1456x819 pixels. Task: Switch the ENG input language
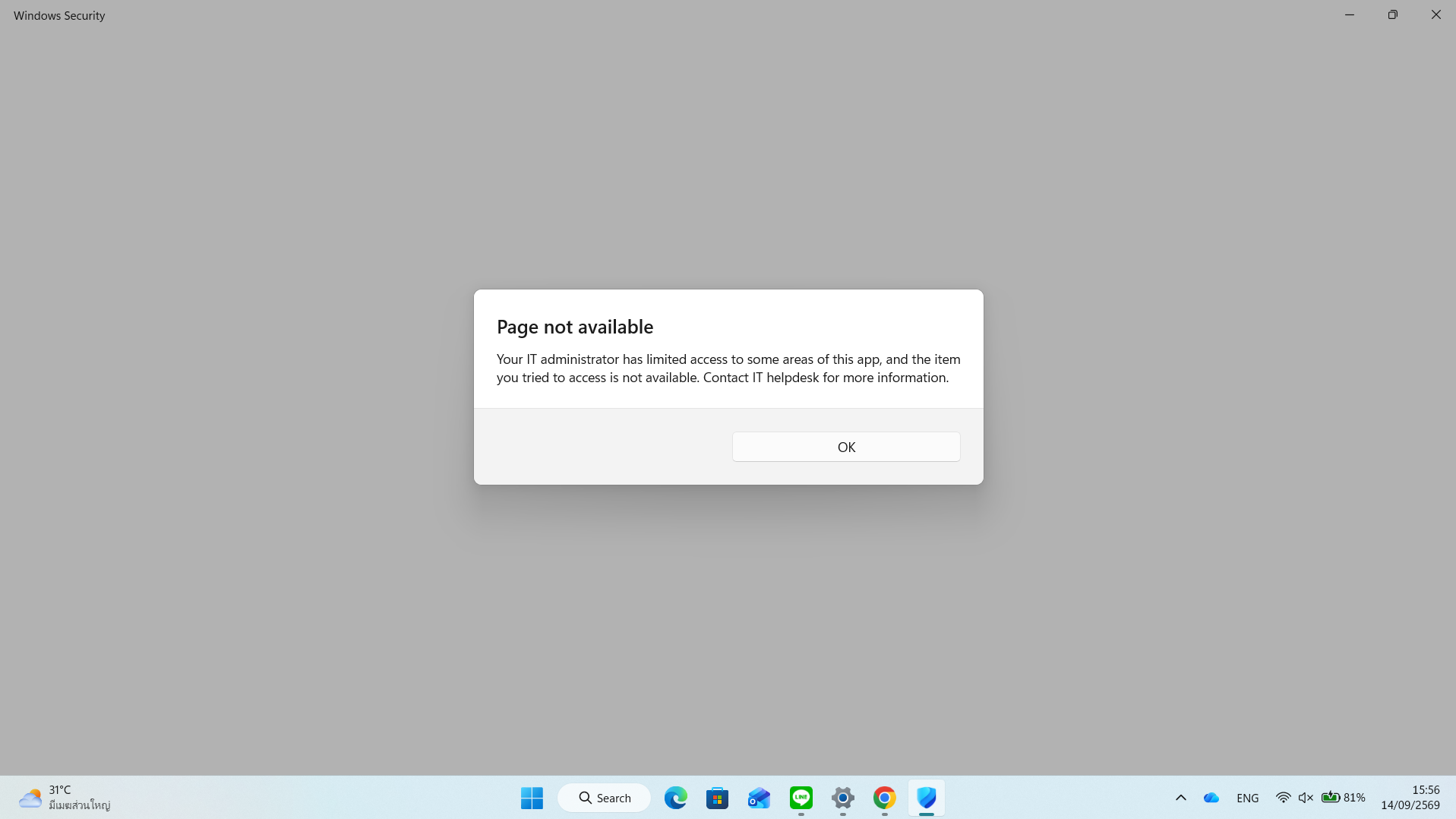1247,798
